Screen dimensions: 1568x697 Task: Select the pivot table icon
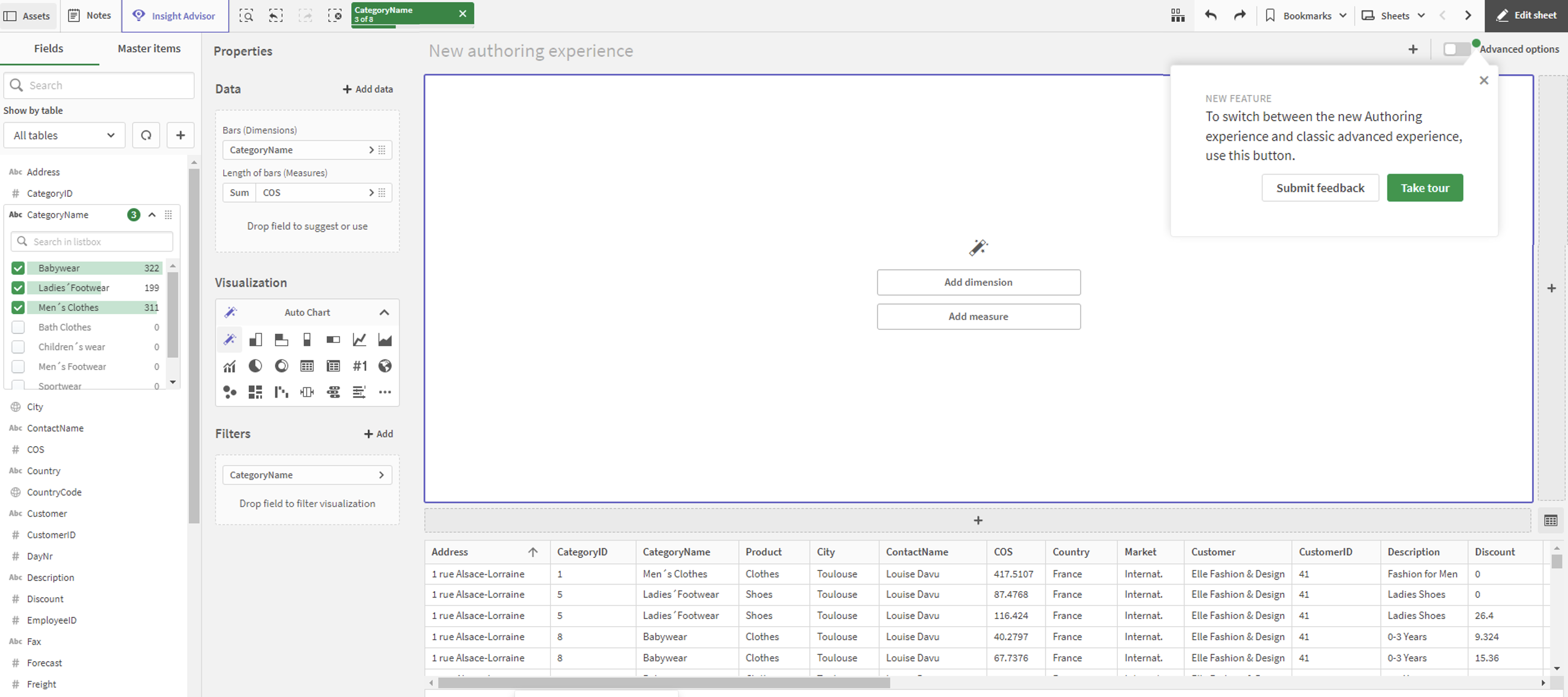(x=333, y=366)
